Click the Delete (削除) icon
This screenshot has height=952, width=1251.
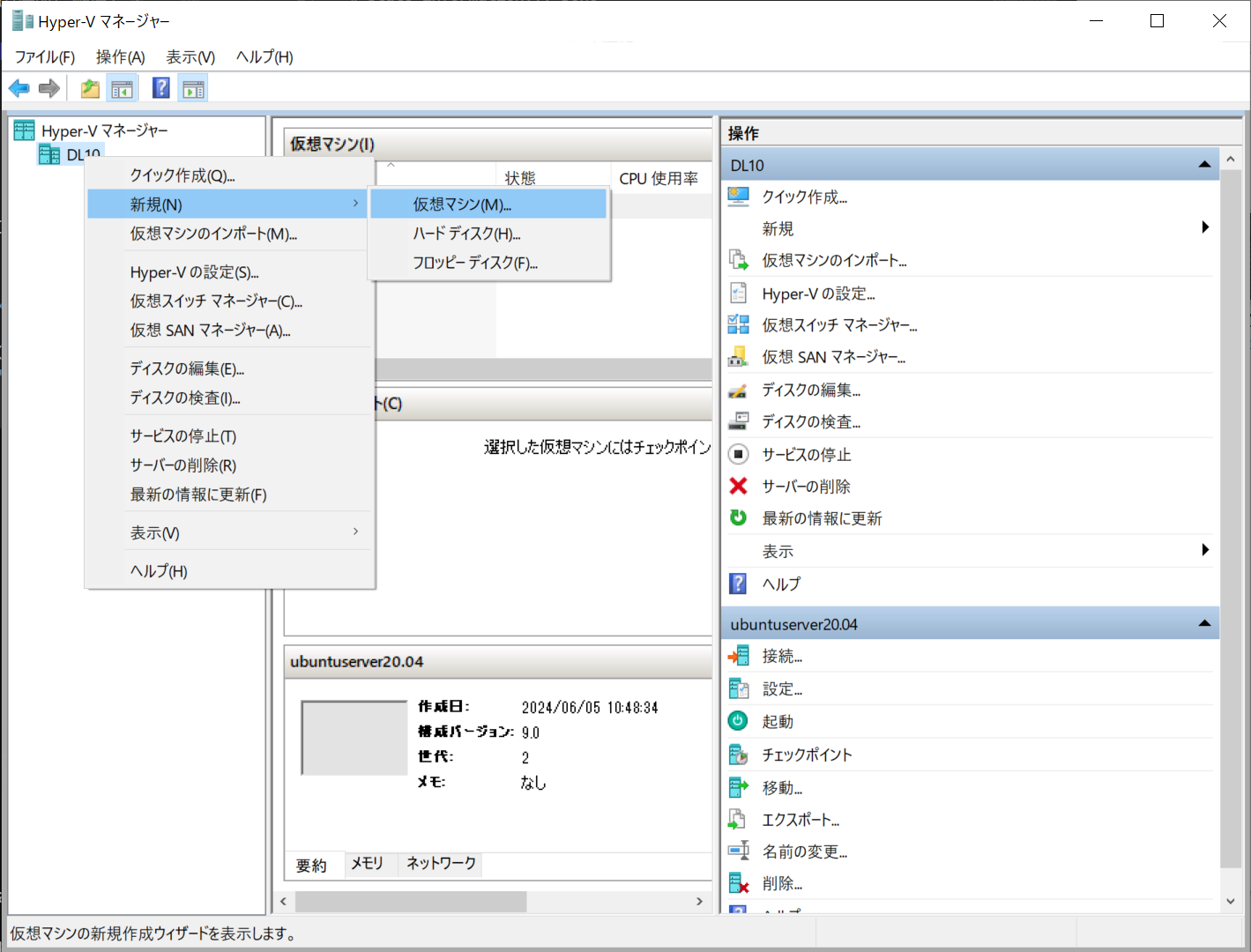pos(739,883)
